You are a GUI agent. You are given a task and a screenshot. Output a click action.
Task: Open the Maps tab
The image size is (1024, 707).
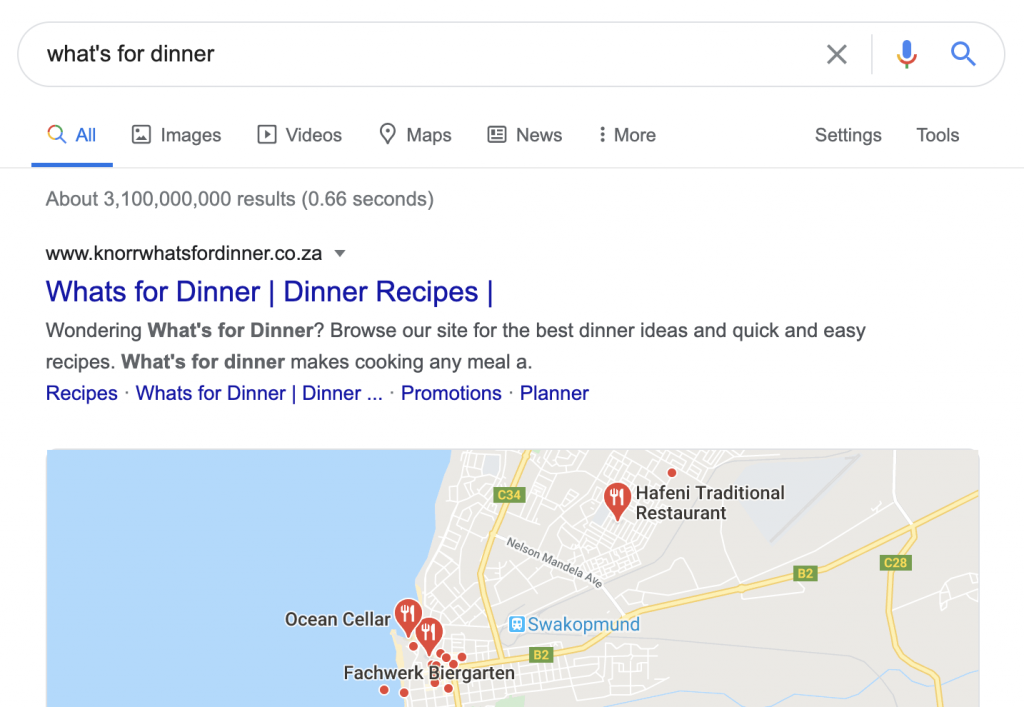(x=415, y=135)
